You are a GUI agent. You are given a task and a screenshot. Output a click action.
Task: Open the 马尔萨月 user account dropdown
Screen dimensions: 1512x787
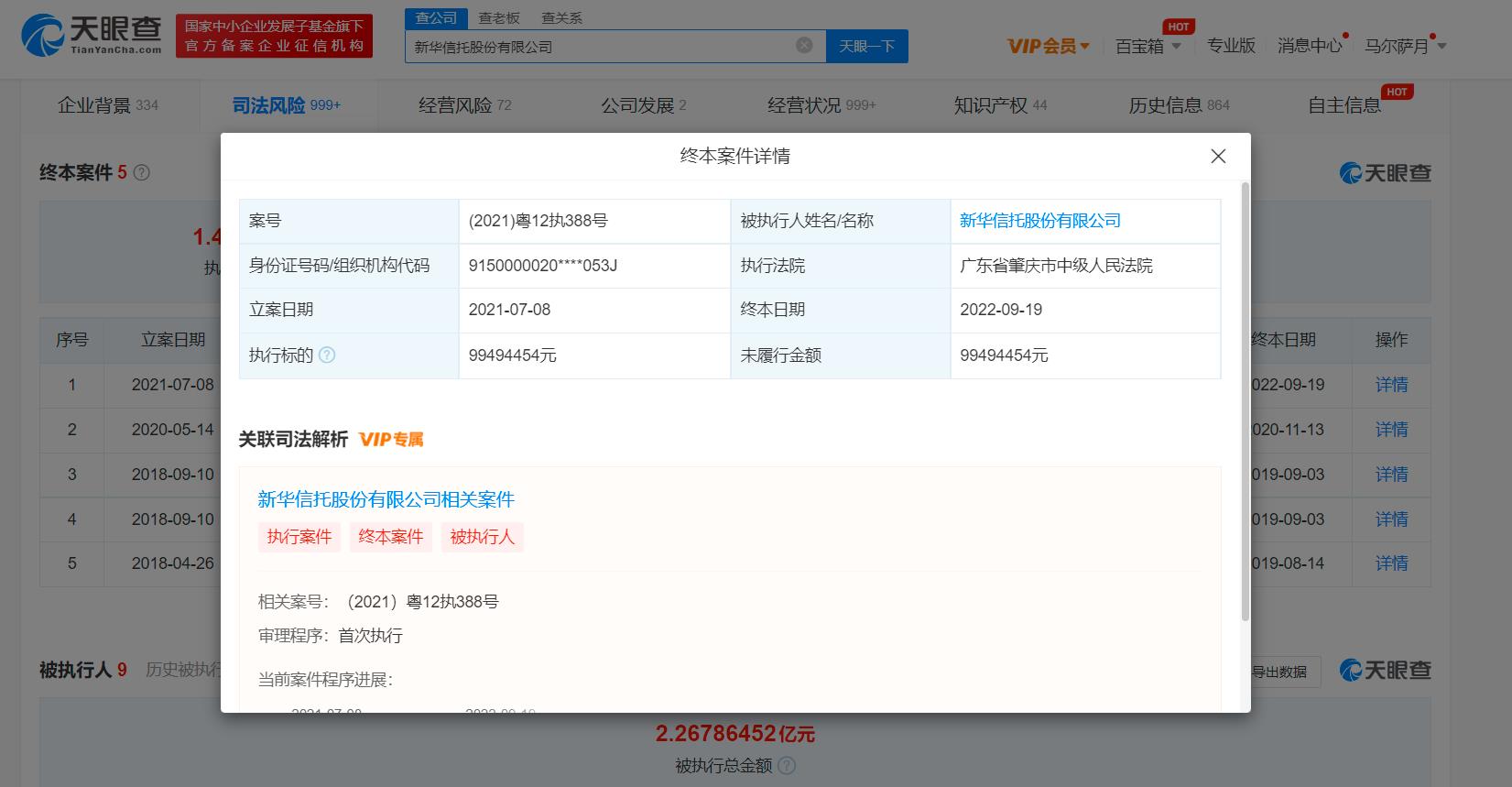tap(1405, 46)
